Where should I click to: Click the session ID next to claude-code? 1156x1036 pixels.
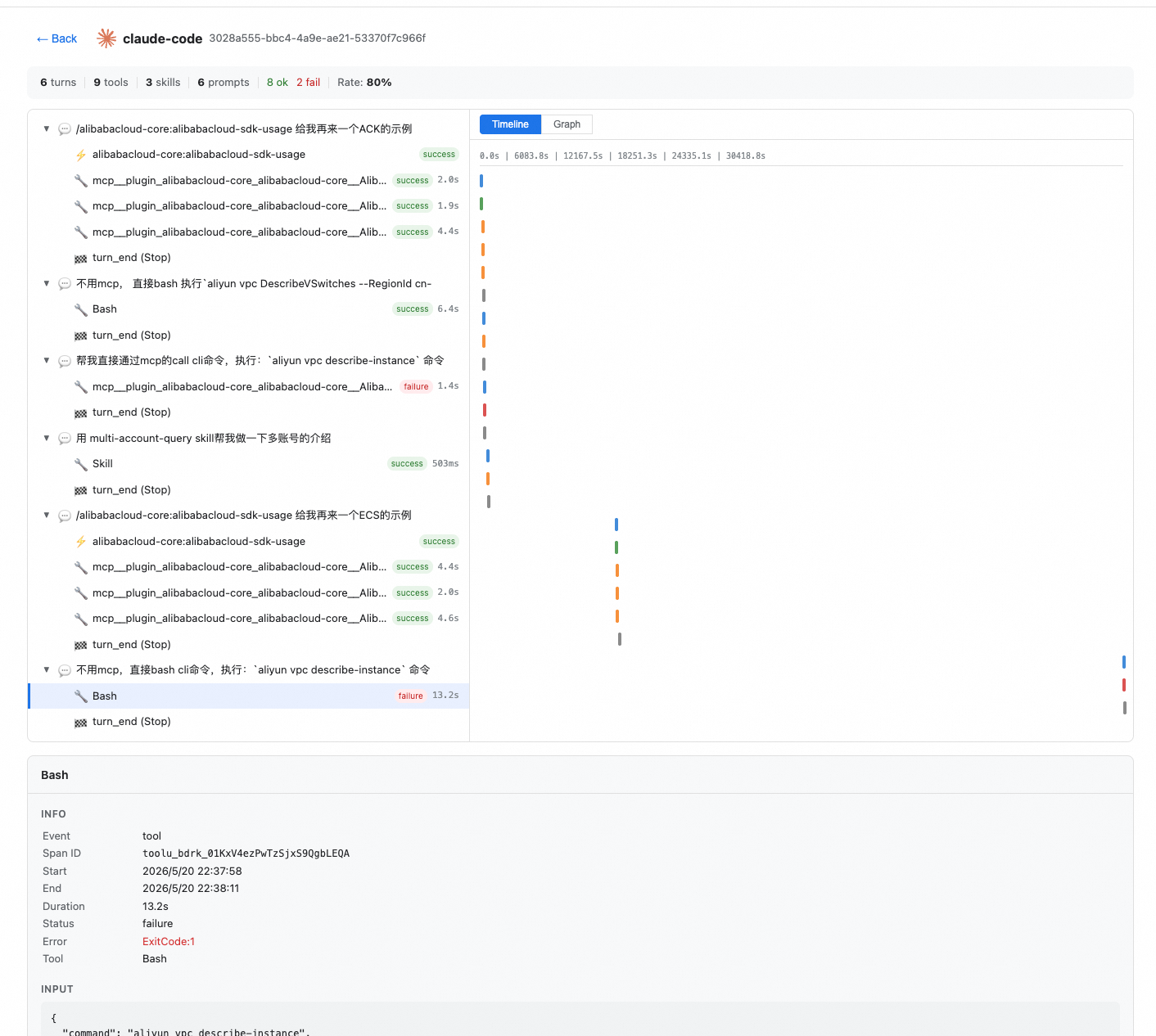[318, 38]
